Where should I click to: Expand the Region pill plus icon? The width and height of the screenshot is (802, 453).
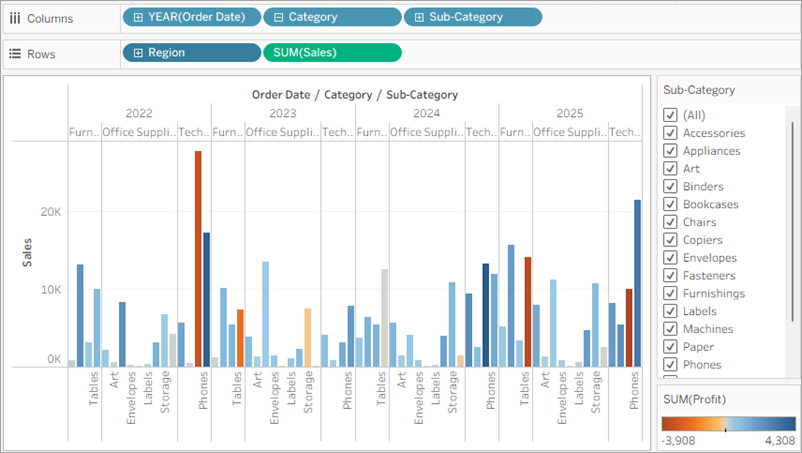pos(138,53)
